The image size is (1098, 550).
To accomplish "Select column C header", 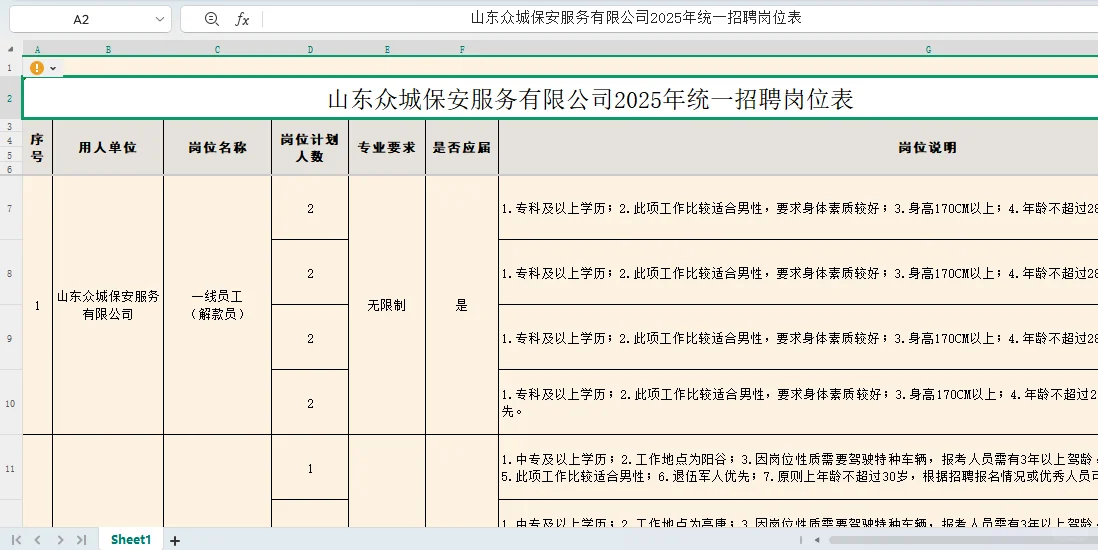I will pos(217,49).
